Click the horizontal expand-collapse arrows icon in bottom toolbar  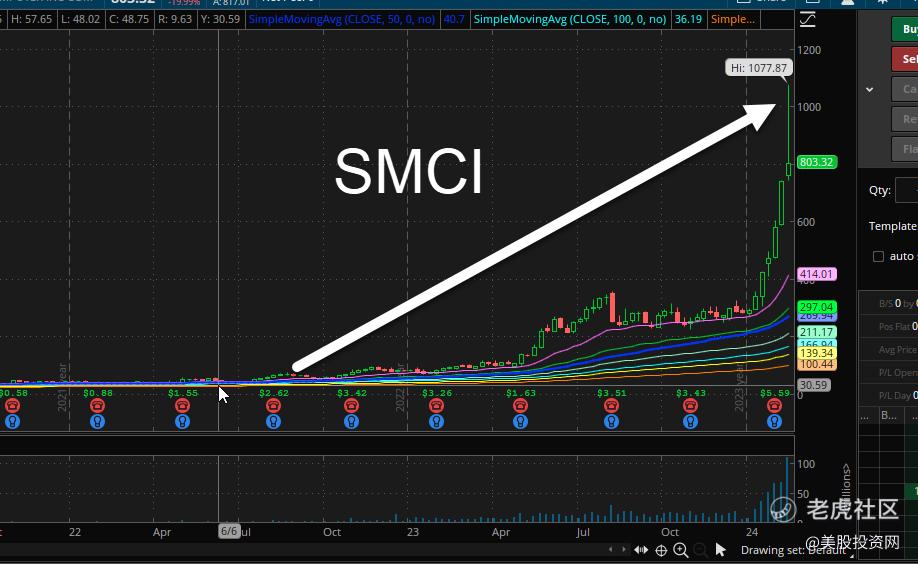point(641,550)
